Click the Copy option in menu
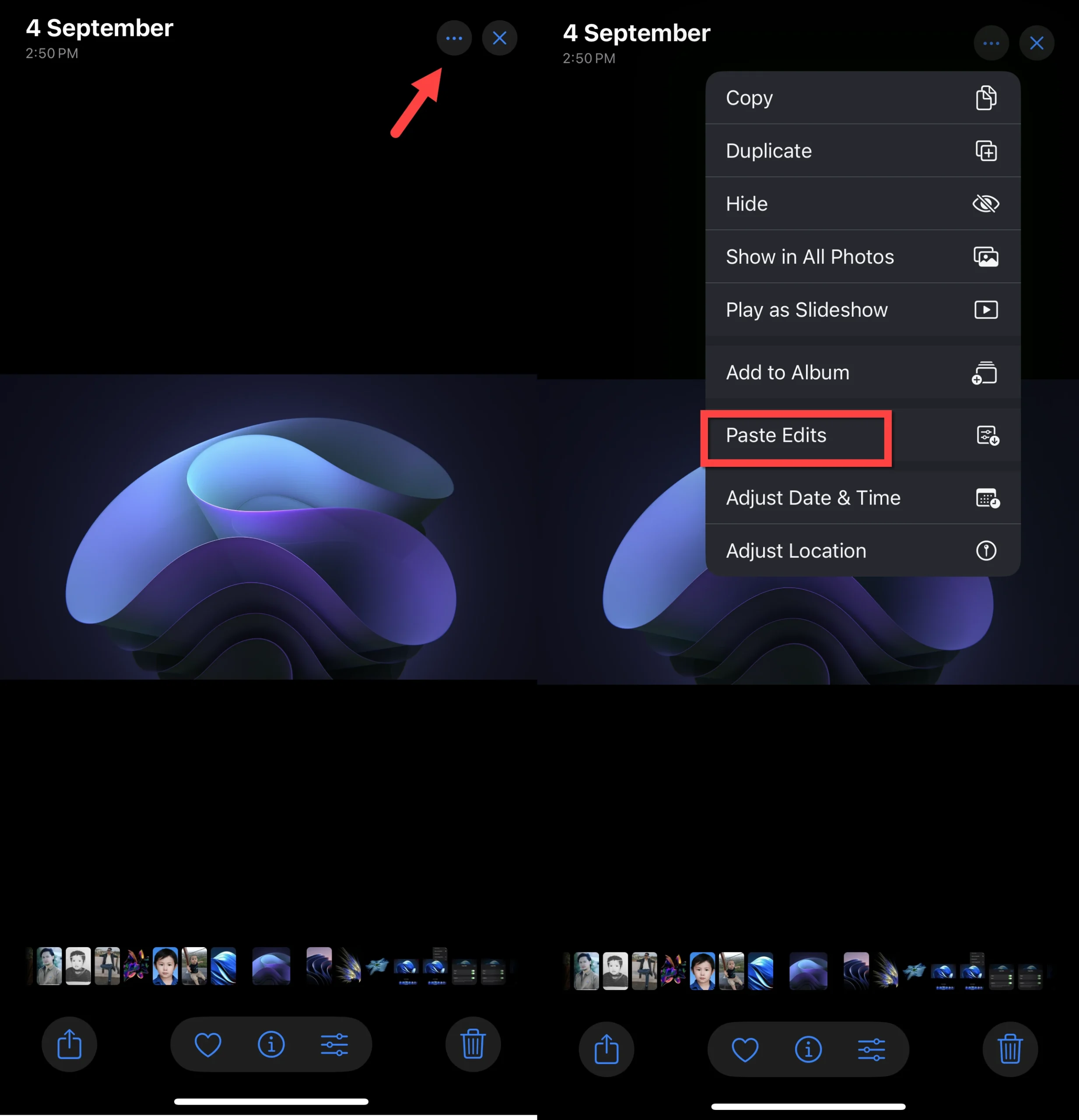The height and width of the screenshot is (1120, 1079). (x=861, y=97)
